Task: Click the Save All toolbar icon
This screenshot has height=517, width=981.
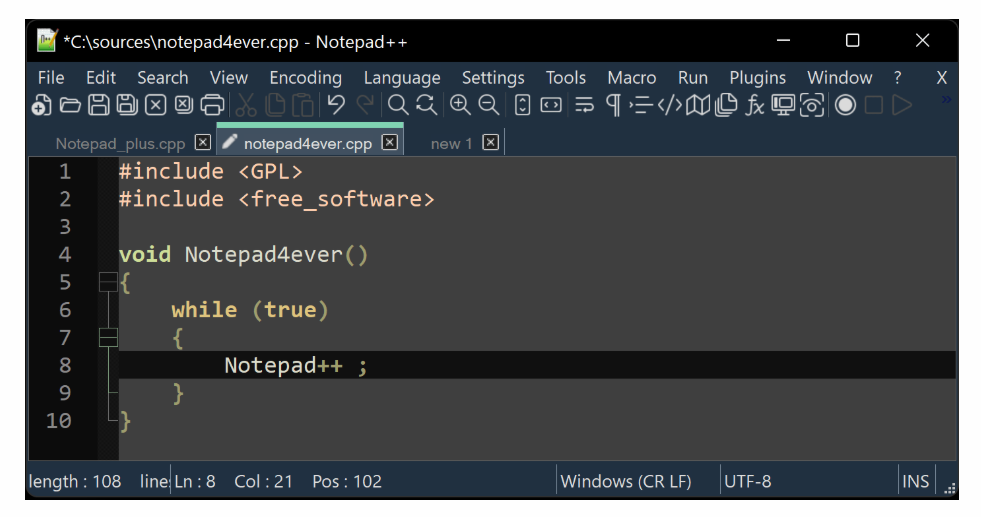Action: (127, 105)
